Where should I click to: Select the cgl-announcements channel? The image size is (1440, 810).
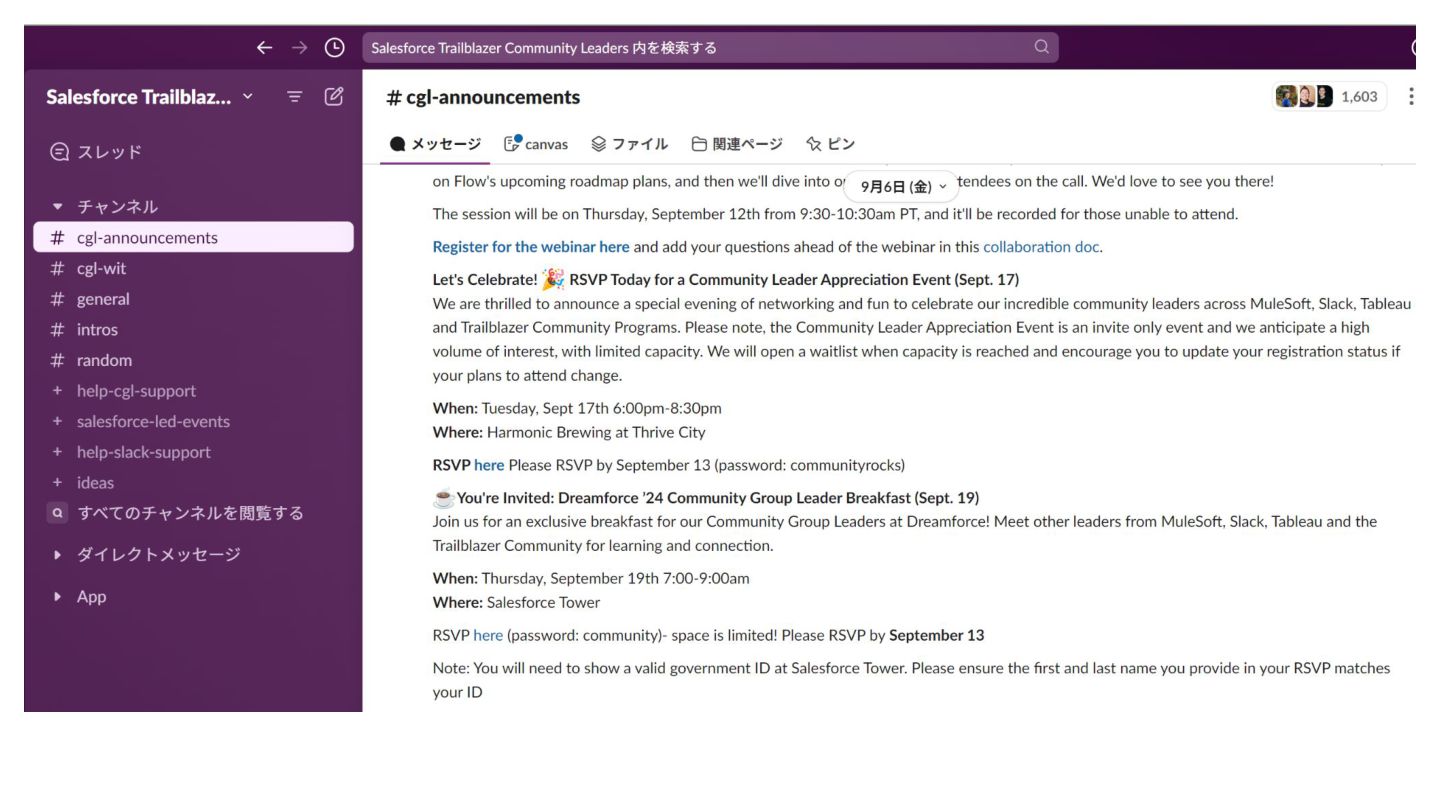pos(194,238)
